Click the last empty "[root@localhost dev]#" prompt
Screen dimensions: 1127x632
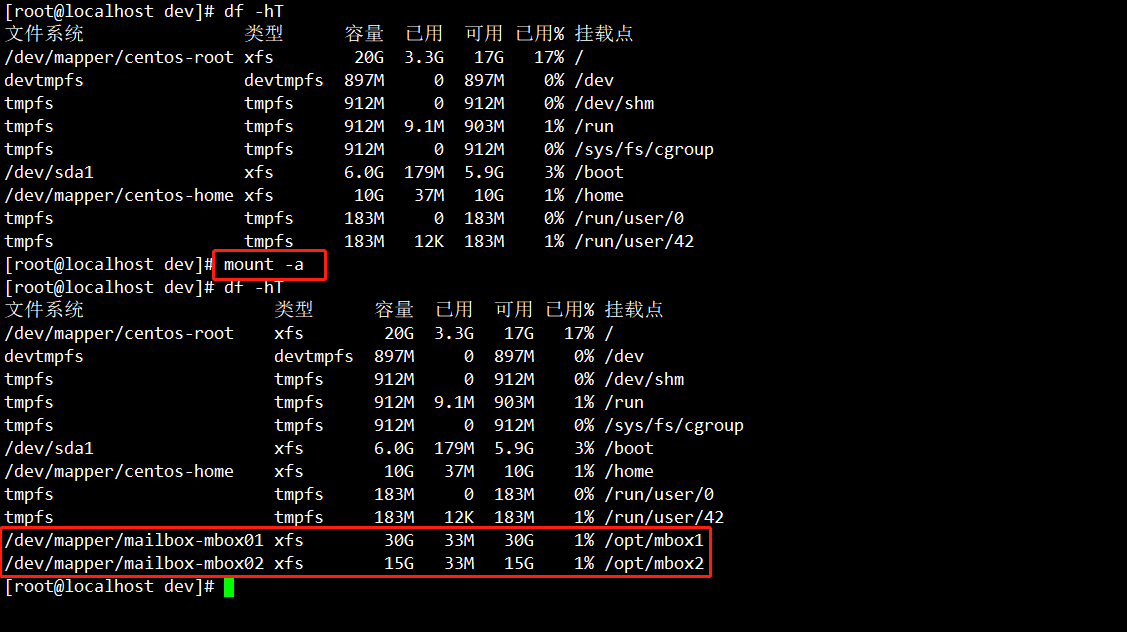click(109, 587)
